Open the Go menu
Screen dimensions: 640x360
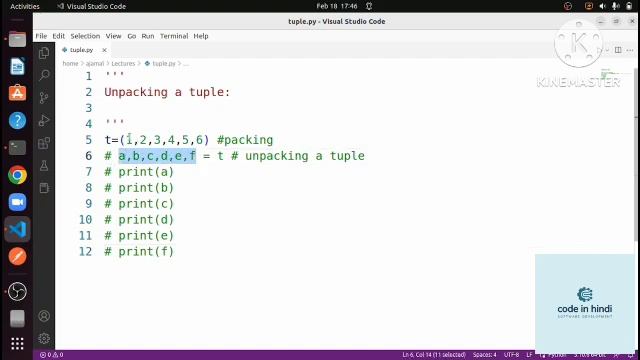click(131, 36)
